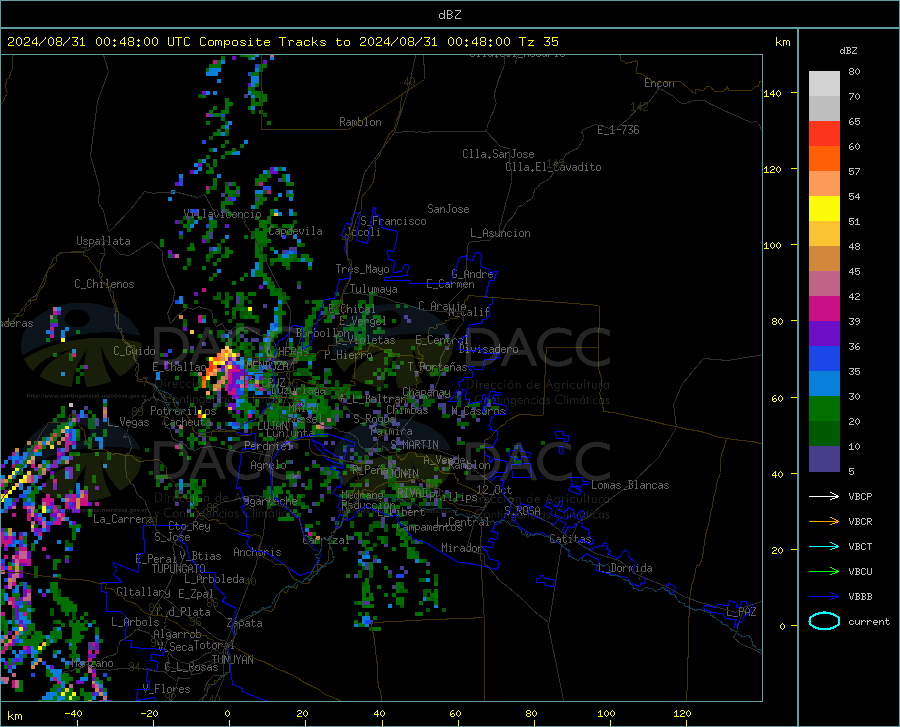Pick the green 30 dBZ swatch

coord(824,409)
